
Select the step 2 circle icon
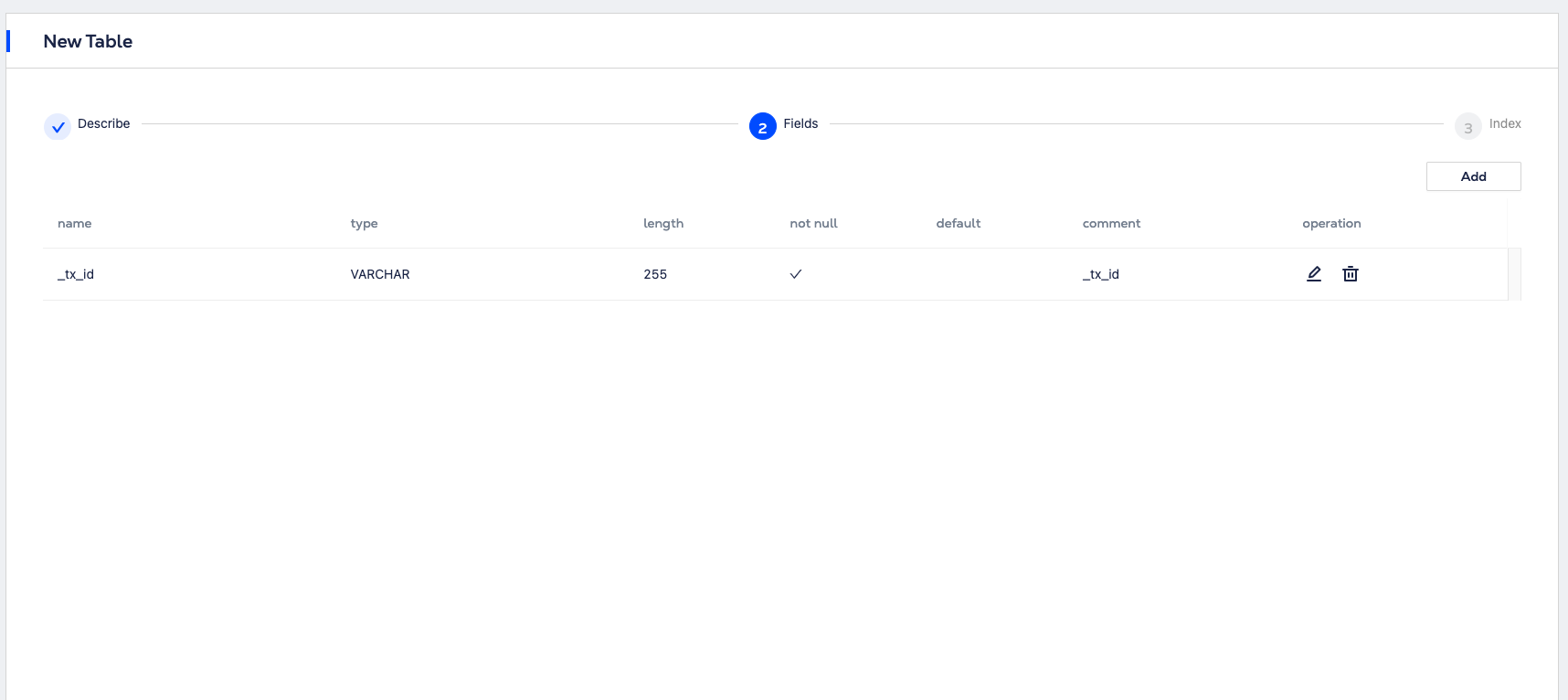(763, 126)
